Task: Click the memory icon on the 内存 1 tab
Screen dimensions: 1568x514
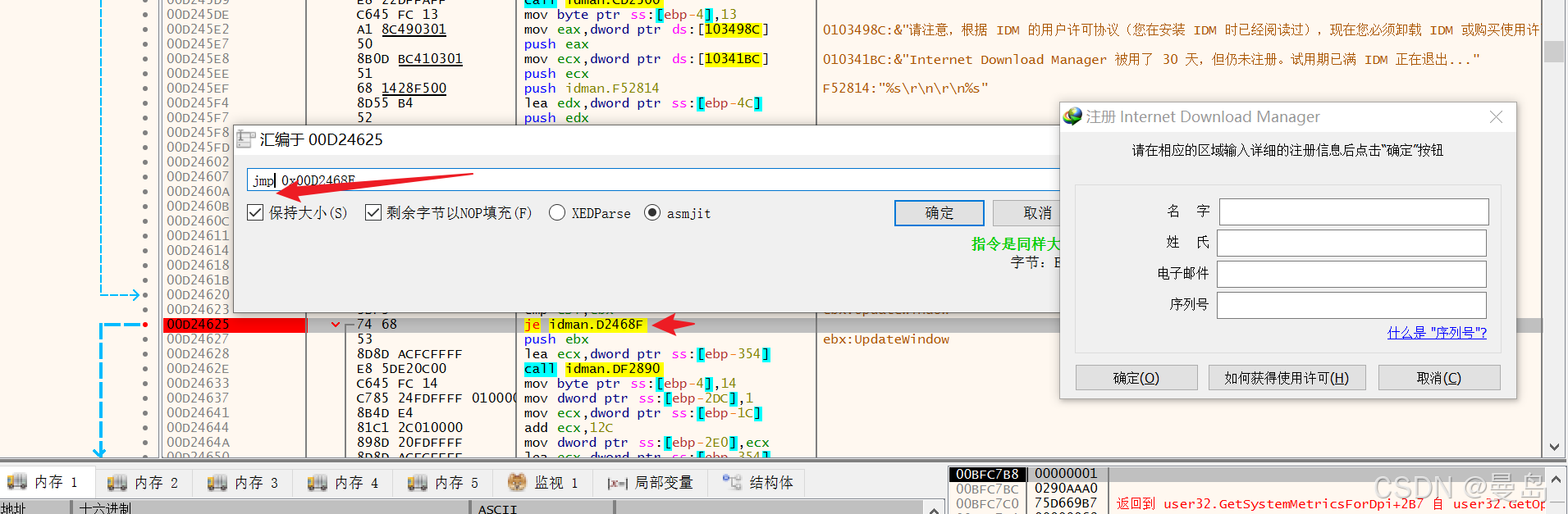Action: 17,482
